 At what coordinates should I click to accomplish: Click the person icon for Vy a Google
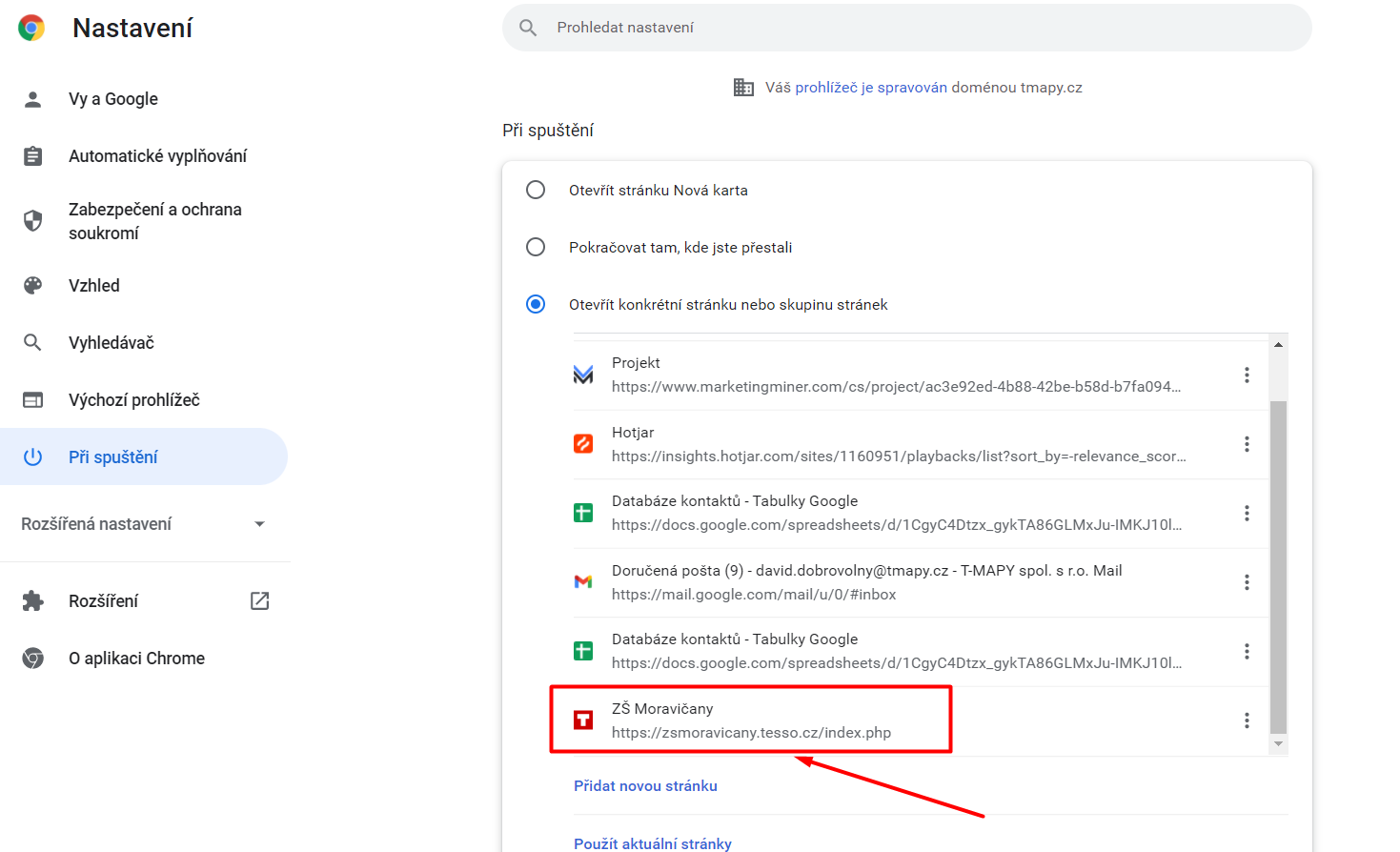coord(32,99)
